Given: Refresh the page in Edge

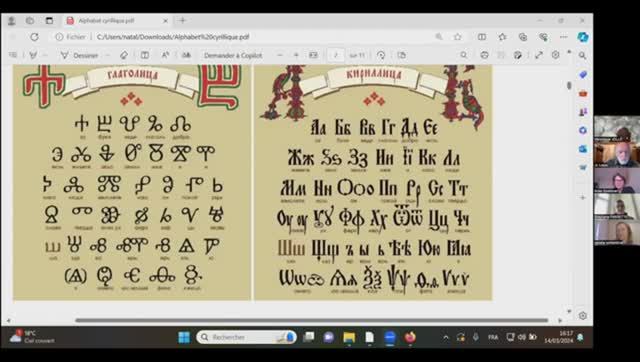Looking at the screenshot, I should coord(34,37).
